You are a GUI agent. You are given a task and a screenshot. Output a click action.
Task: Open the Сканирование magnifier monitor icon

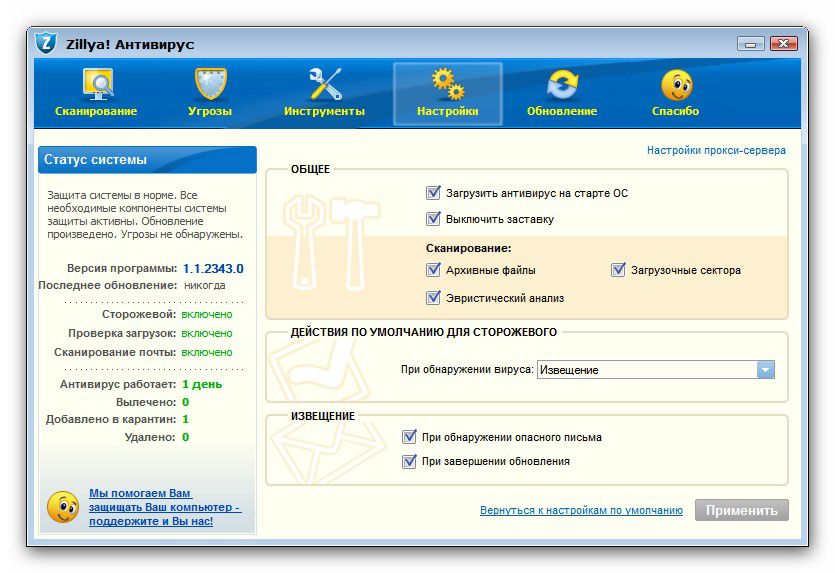tap(97, 84)
